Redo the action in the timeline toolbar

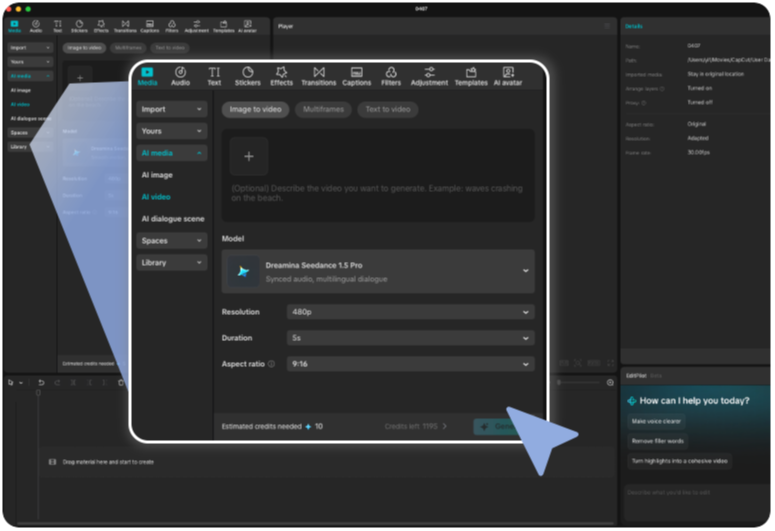pos(57,383)
